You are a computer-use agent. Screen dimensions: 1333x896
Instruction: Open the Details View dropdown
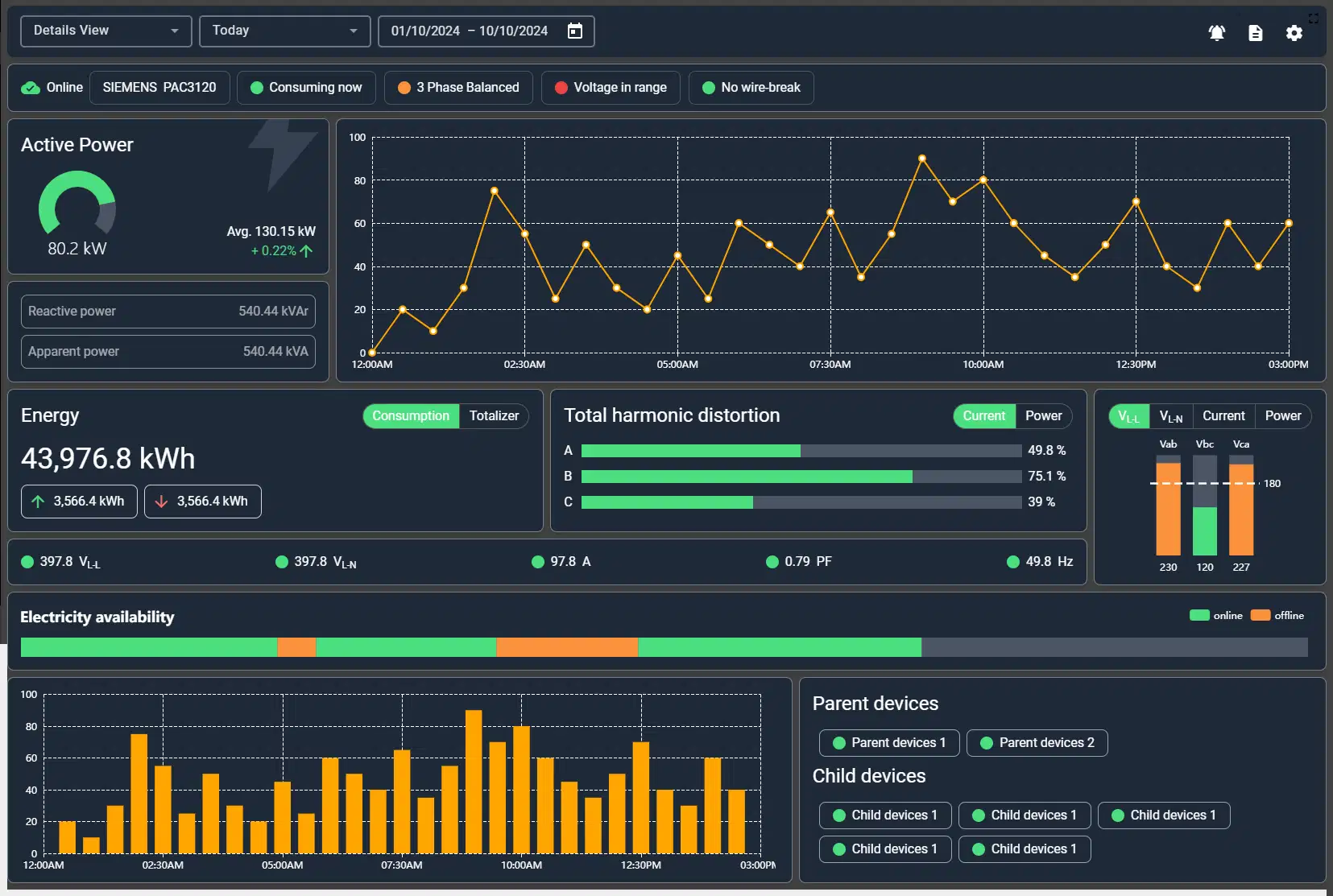point(106,31)
